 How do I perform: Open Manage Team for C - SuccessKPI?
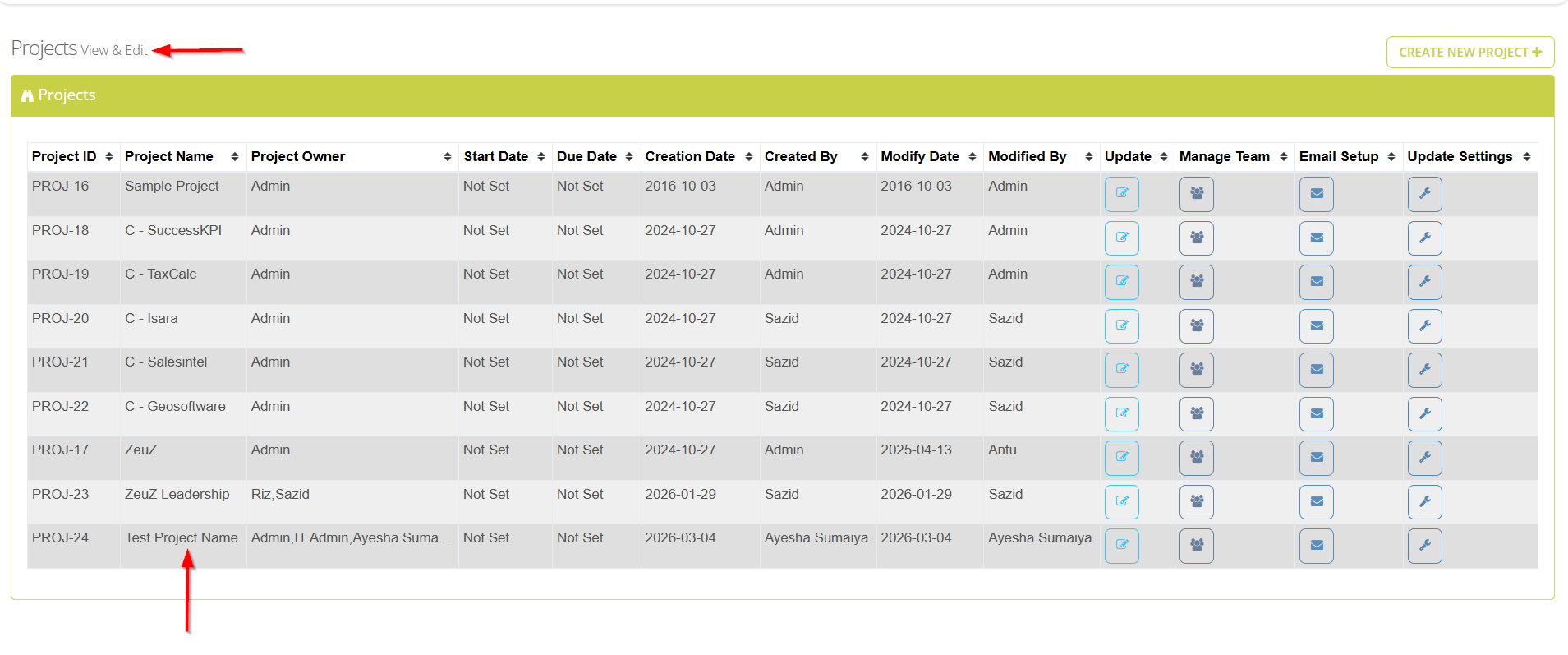(x=1196, y=238)
